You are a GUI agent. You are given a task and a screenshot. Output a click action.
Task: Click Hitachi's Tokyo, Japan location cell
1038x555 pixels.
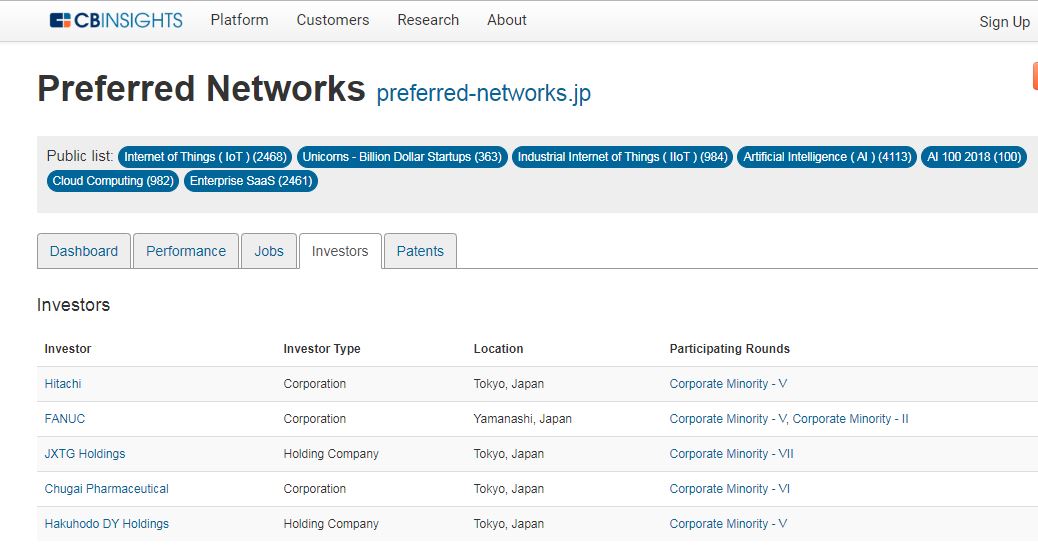pyautogui.click(x=508, y=383)
